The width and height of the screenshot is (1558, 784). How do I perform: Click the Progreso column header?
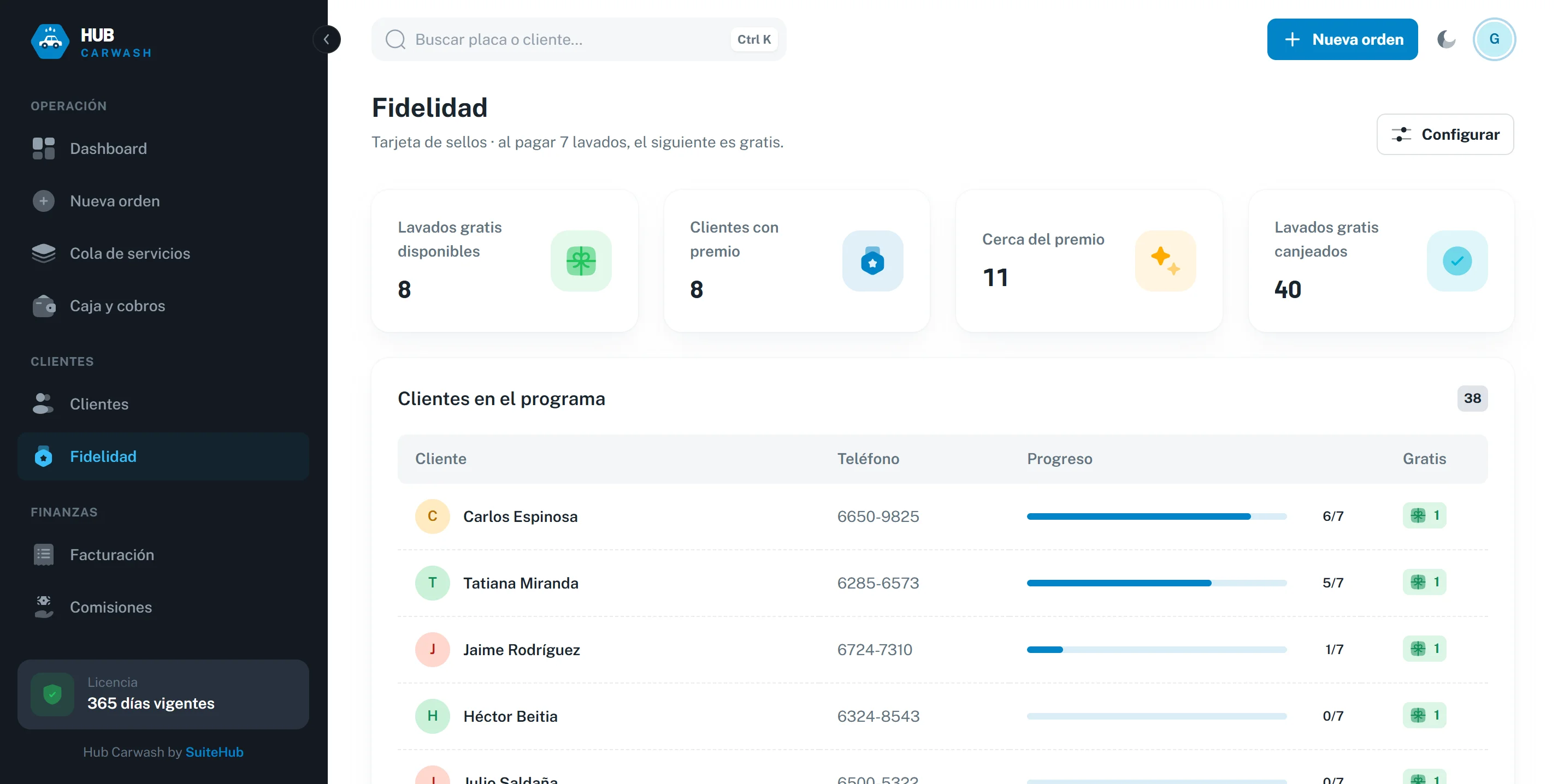coord(1060,459)
